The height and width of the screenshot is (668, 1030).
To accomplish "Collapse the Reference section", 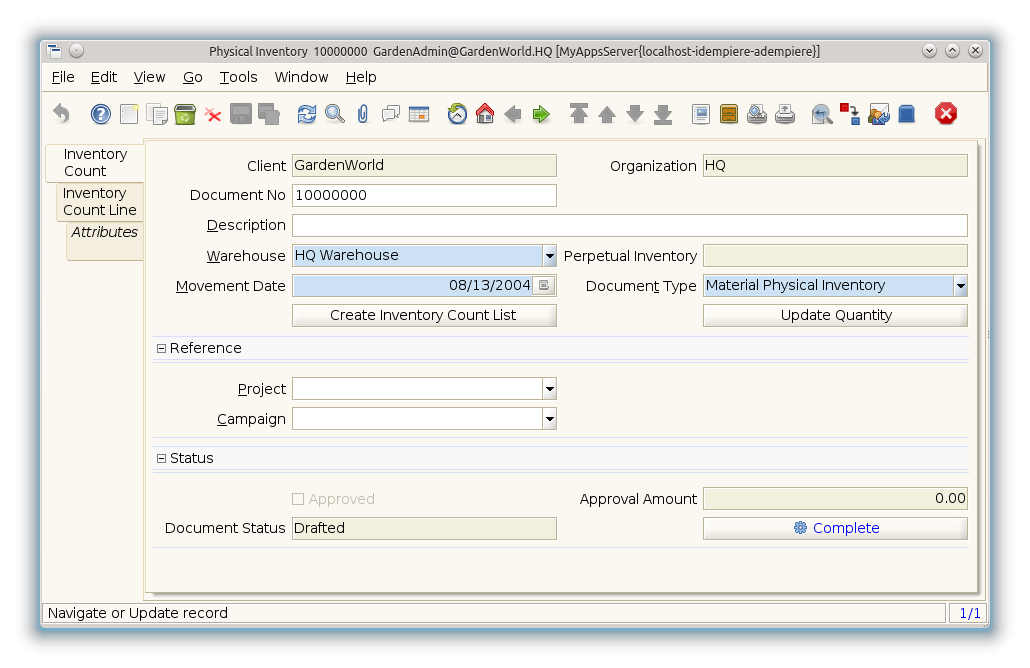I will click(161, 348).
